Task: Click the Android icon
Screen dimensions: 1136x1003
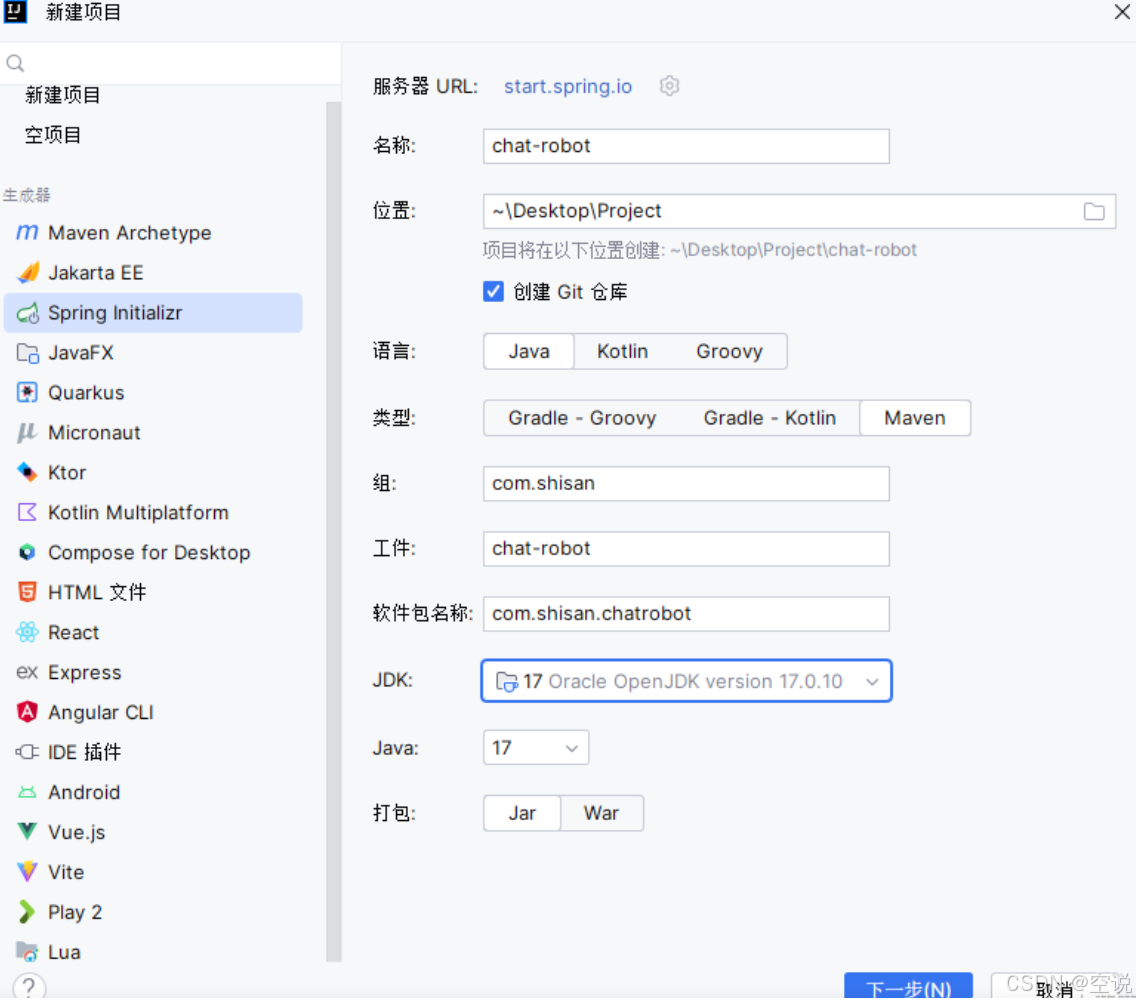Action: click(28, 792)
